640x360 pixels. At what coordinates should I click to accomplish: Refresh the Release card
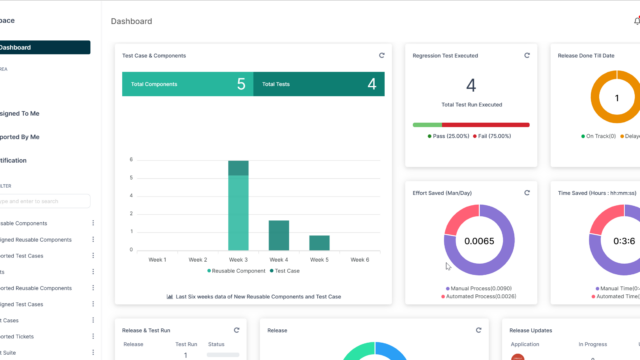pos(478,330)
